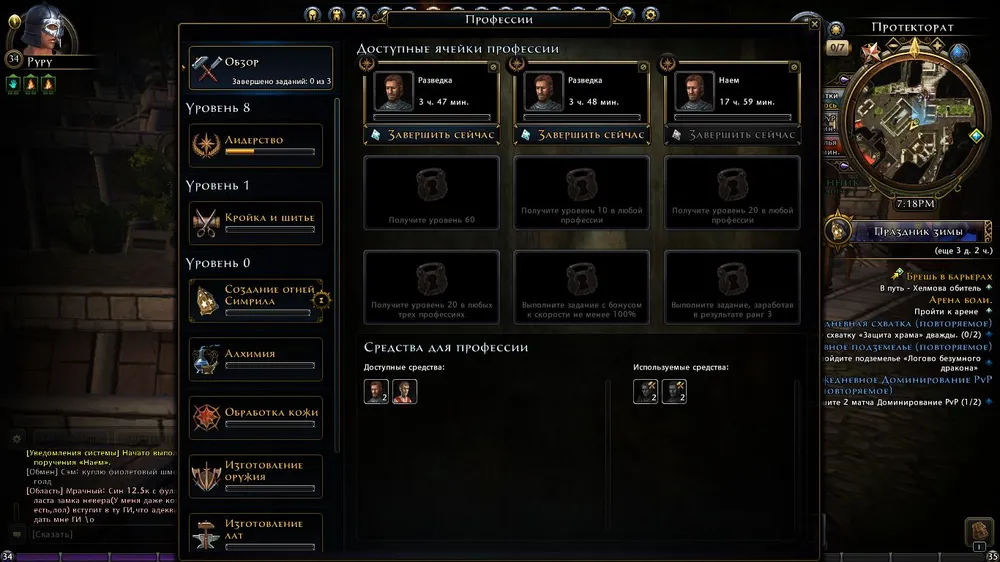Click the sun icon next to Протекторат
1000x562 pixels.
click(x=835, y=29)
